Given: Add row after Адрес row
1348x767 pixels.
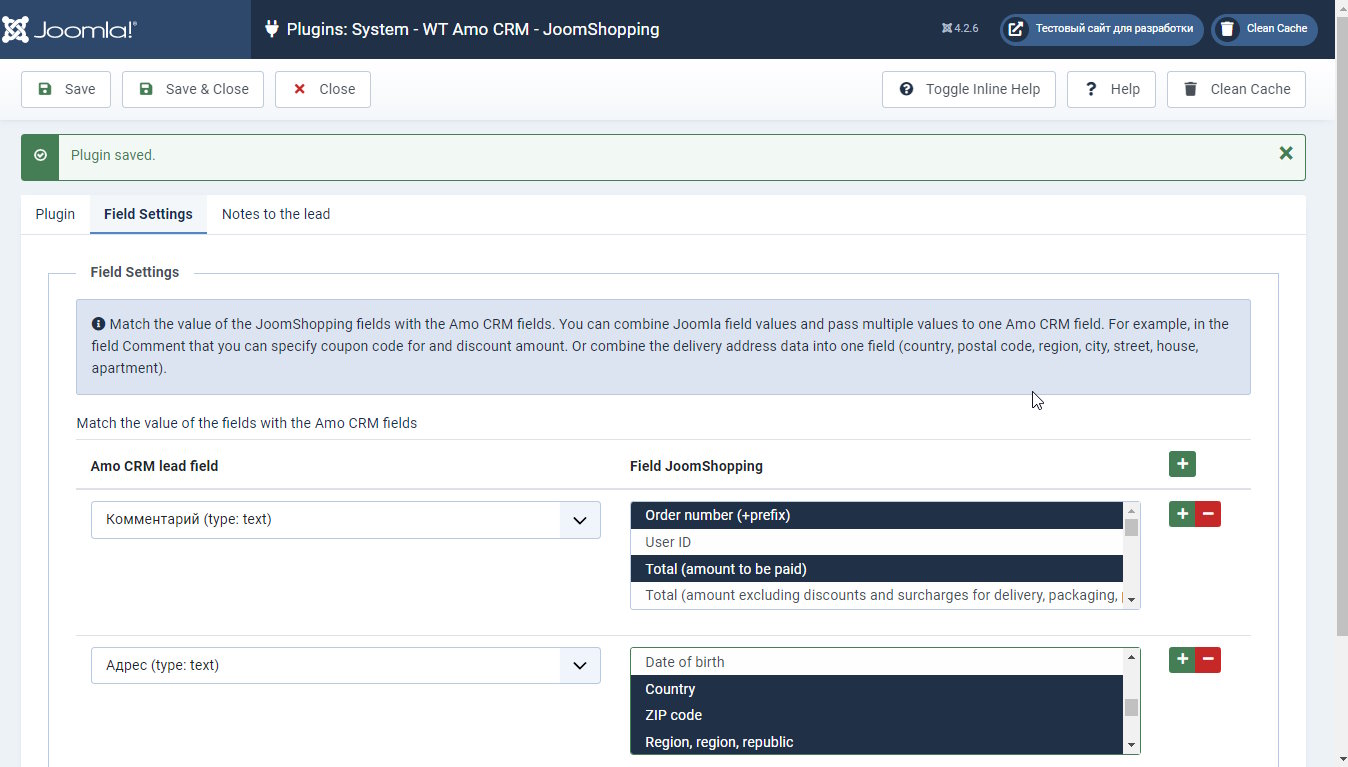Looking at the screenshot, I should tap(1182, 660).
